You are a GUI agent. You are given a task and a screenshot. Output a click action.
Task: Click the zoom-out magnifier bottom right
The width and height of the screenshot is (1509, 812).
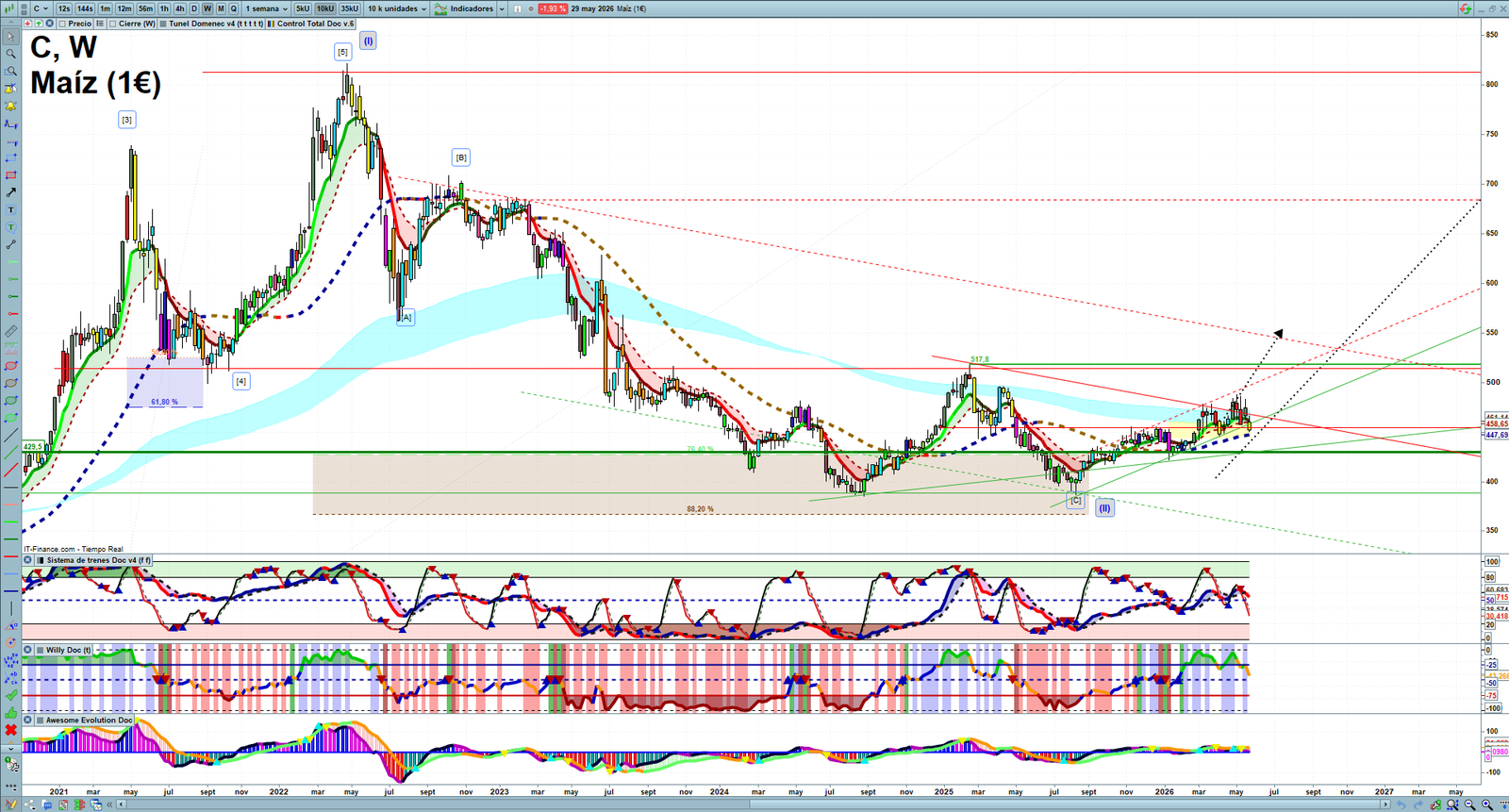(1470, 804)
